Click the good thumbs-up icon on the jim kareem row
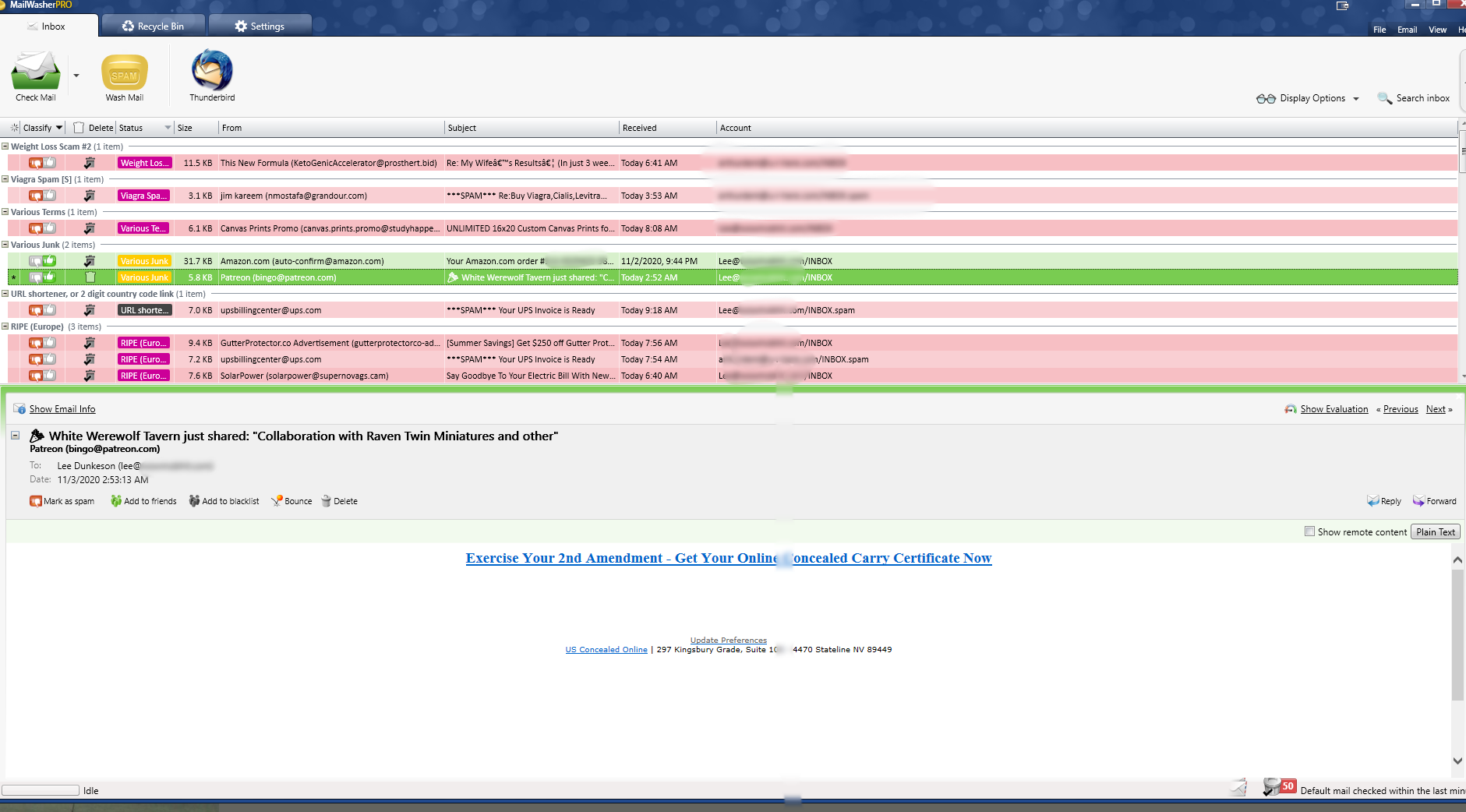The height and width of the screenshot is (812, 1466). click(x=50, y=196)
